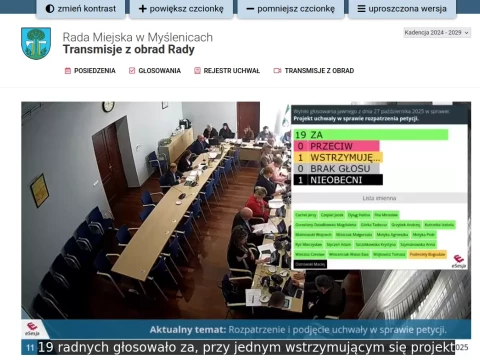The height and width of the screenshot is (360, 480).
Task: Go to REJESTR UCHWAŁ
Action: click(227, 71)
